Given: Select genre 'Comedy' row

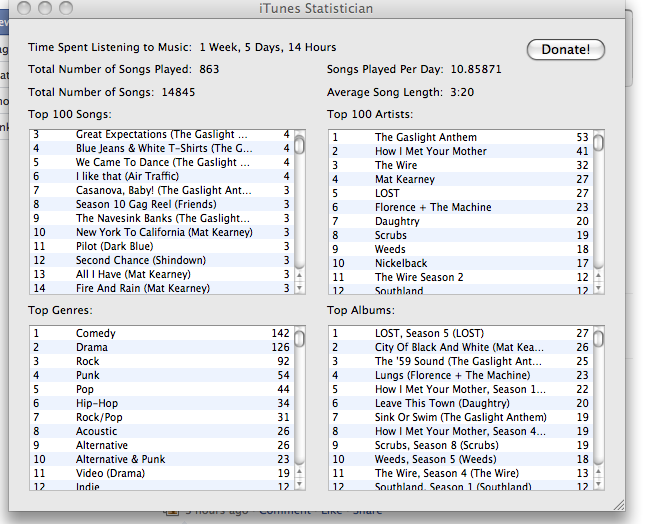Looking at the screenshot, I should point(162,333).
